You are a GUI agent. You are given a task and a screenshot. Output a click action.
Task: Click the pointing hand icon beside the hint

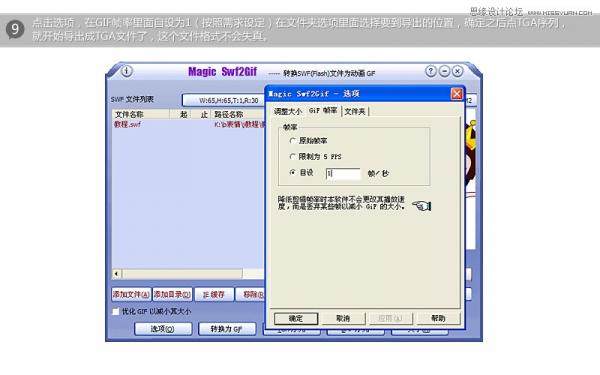422,206
